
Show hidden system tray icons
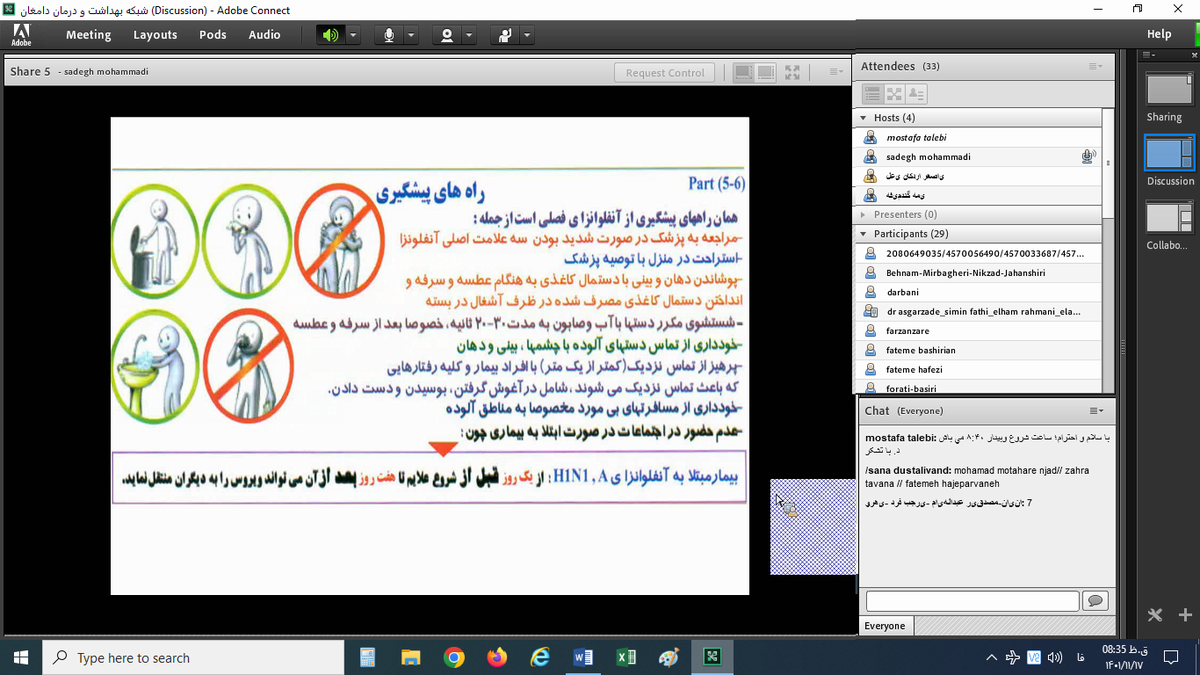pos(991,657)
